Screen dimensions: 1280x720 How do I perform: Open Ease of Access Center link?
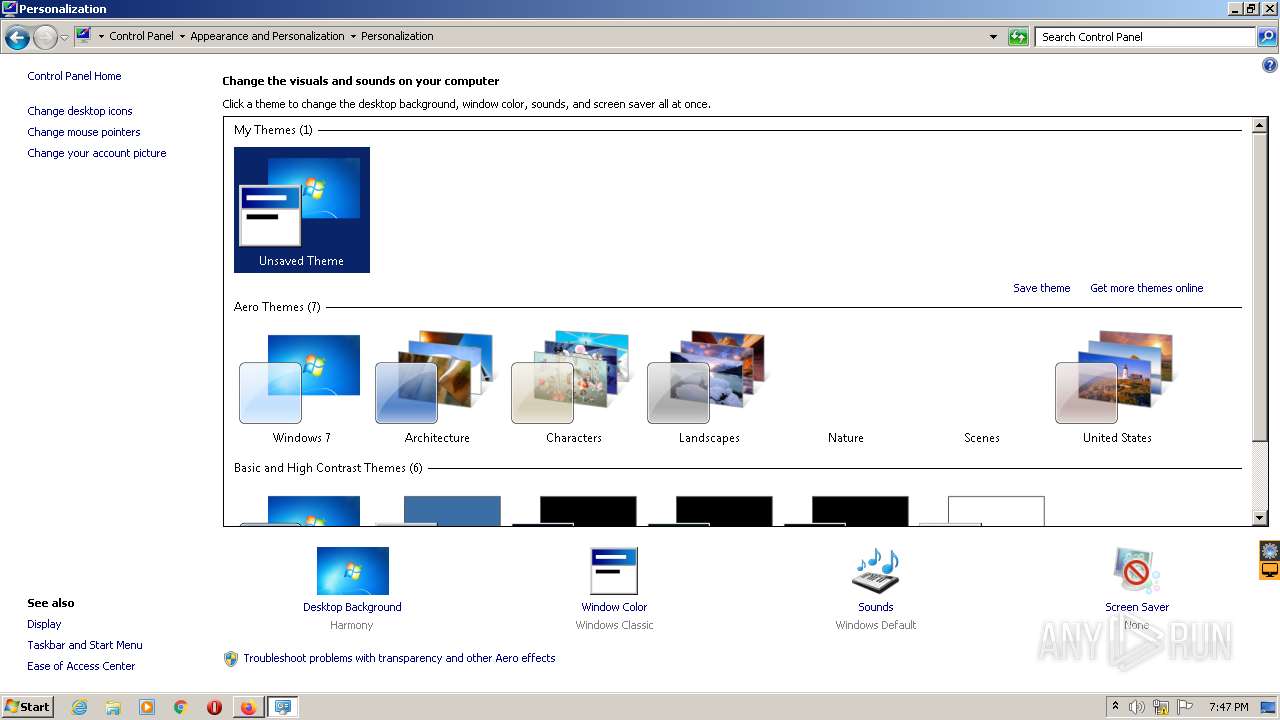tap(81, 666)
